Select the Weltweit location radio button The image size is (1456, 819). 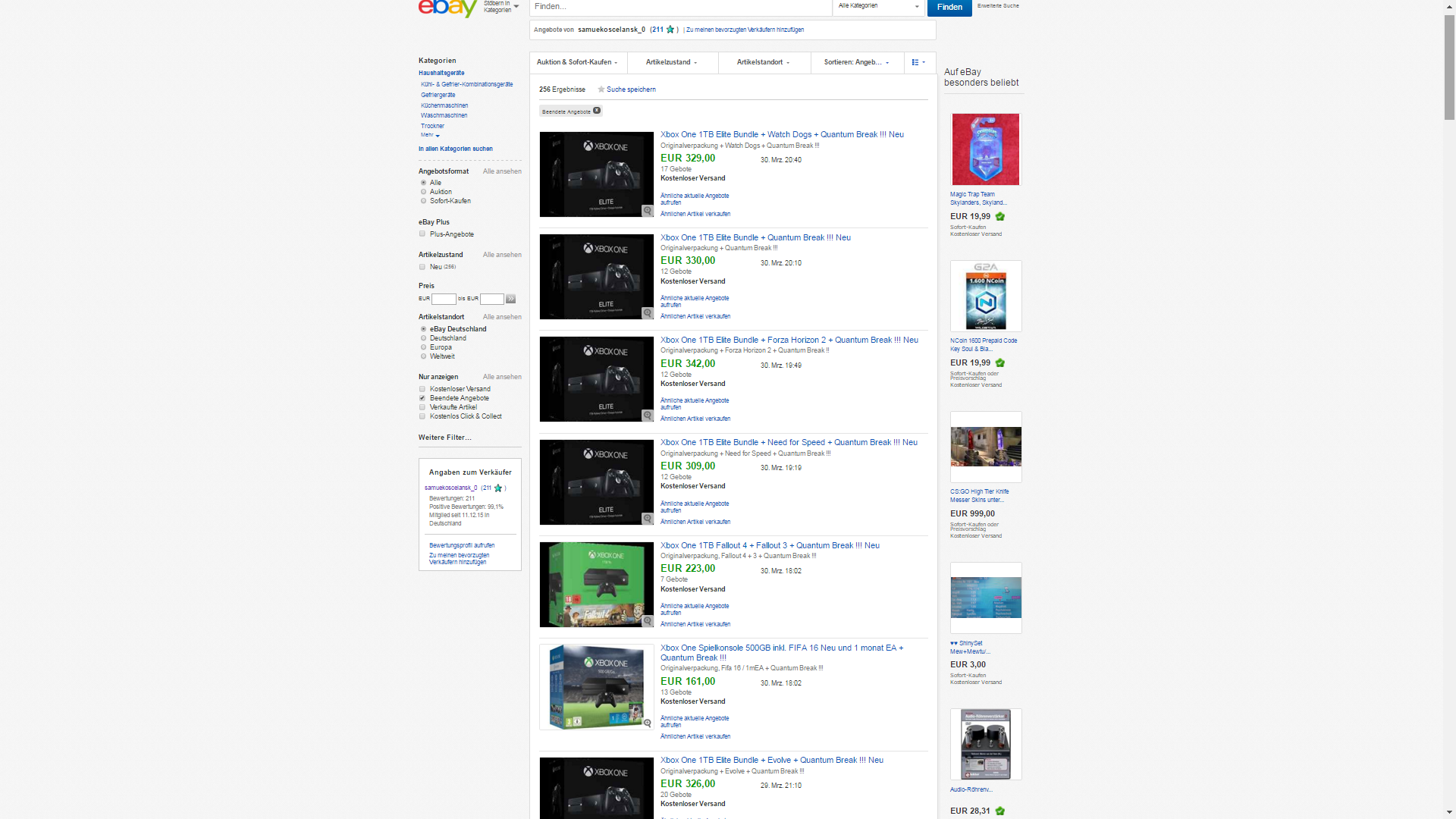[423, 356]
